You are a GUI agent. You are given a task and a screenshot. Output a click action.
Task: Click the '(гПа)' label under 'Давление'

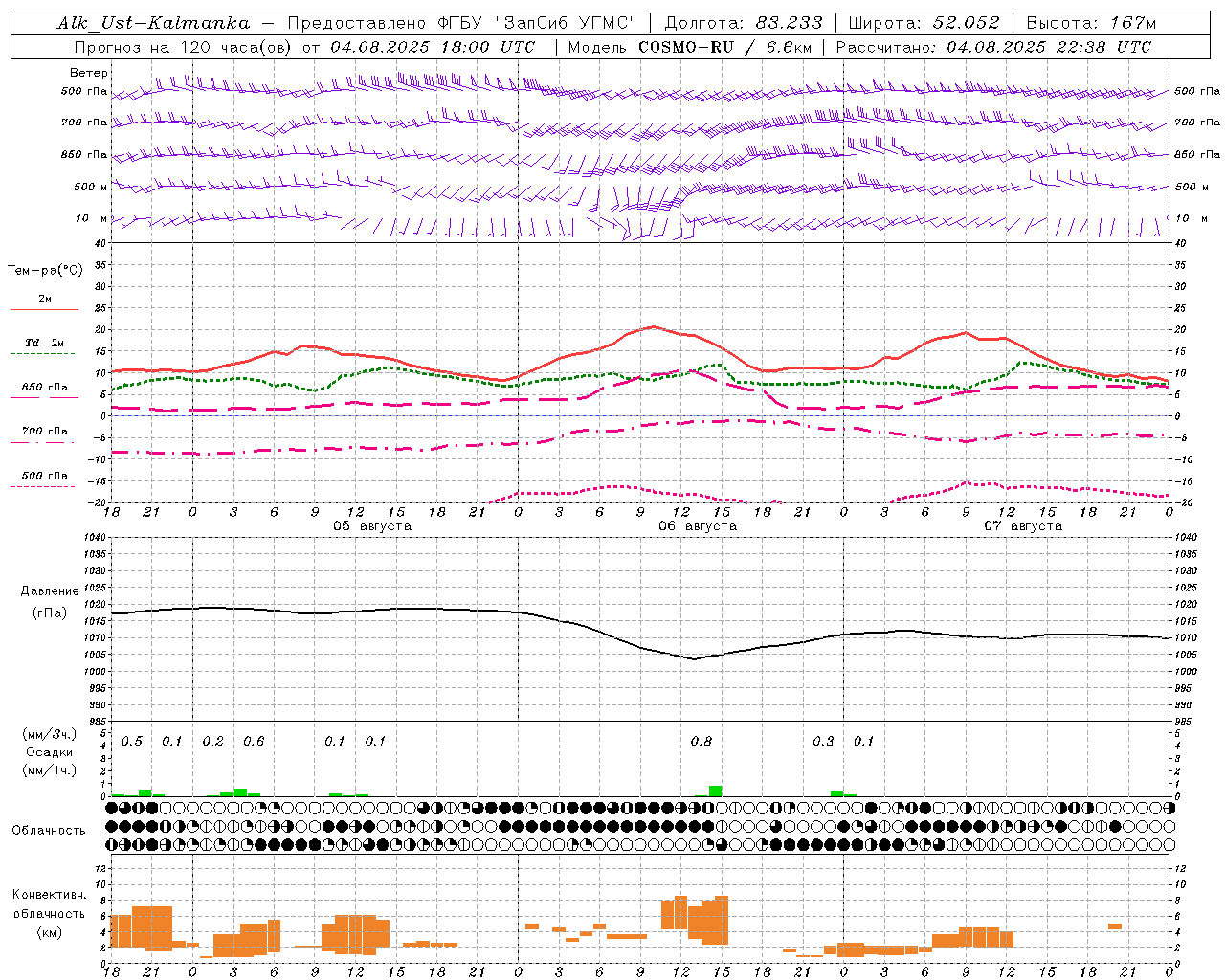(x=50, y=613)
